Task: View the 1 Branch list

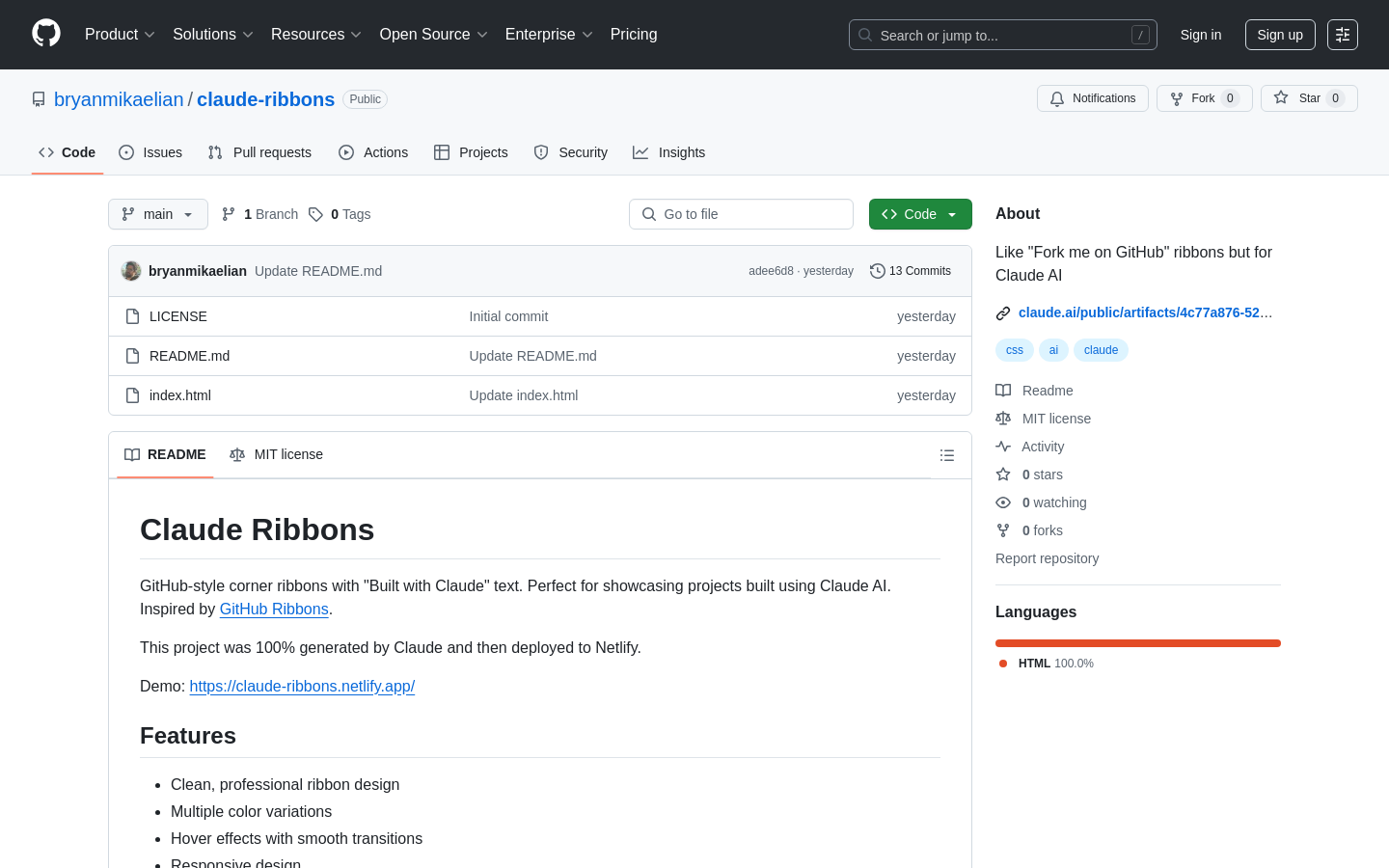Action: click(x=259, y=214)
